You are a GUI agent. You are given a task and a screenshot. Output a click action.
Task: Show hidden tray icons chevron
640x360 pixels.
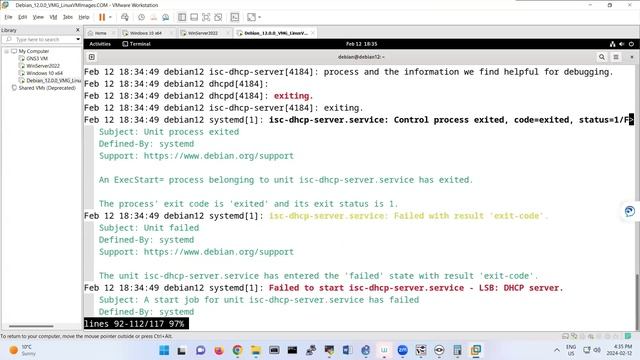(557, 350)
